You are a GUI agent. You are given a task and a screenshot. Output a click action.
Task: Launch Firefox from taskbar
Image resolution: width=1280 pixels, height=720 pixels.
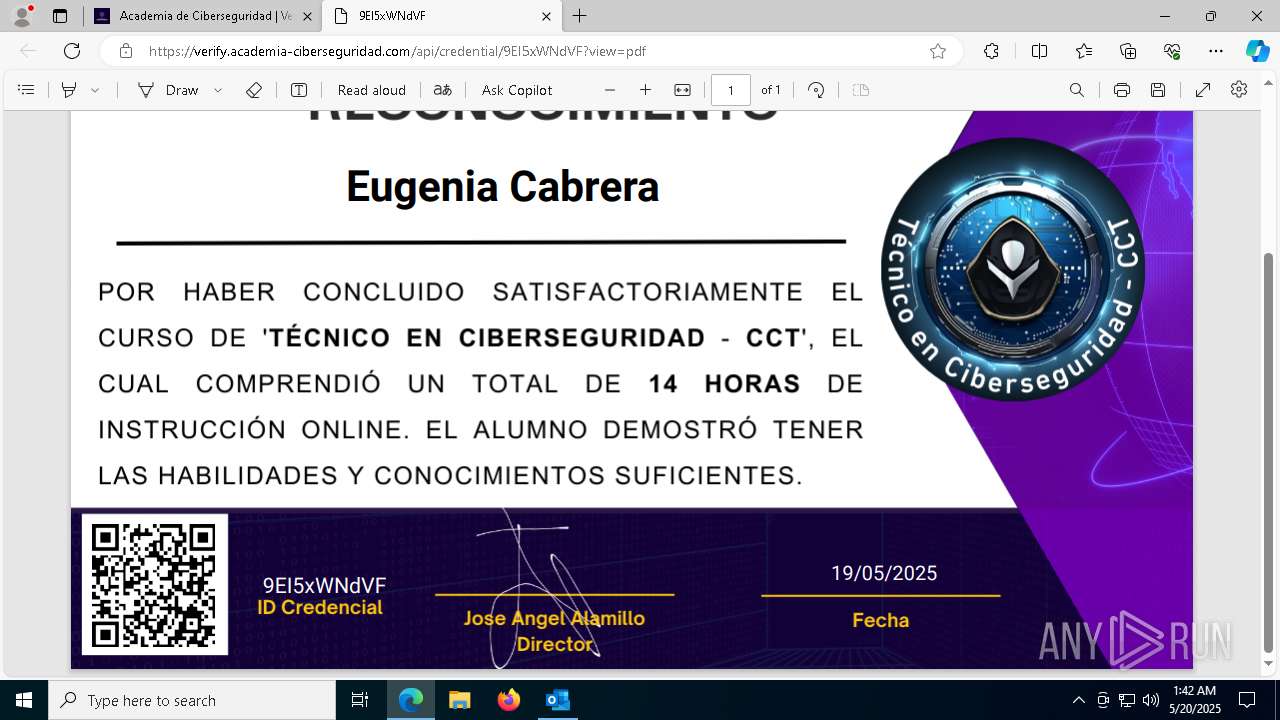[509, 700]
